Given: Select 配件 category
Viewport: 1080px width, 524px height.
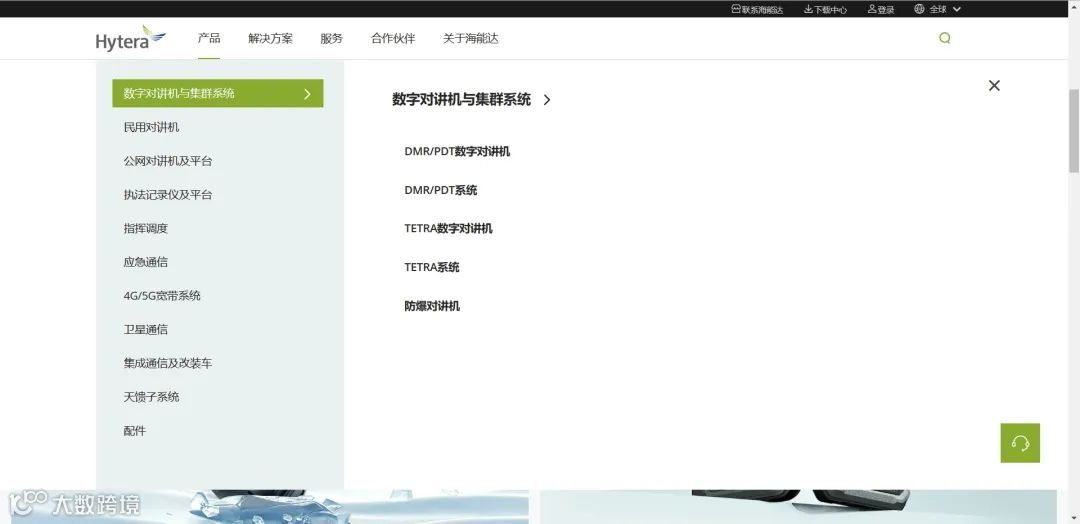Looking at the screenshot, I should (135, 431).
